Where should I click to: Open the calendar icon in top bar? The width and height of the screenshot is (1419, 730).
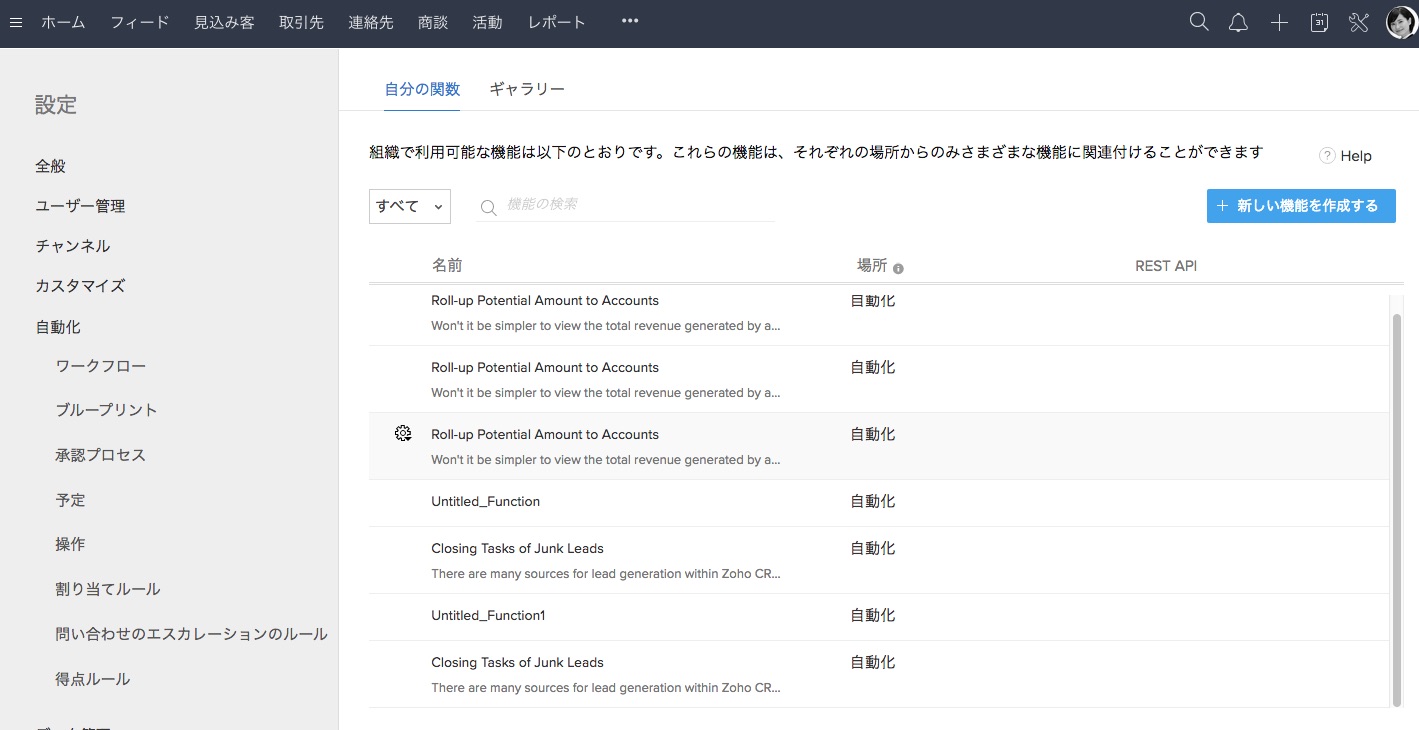click(x=1319, y=23)
